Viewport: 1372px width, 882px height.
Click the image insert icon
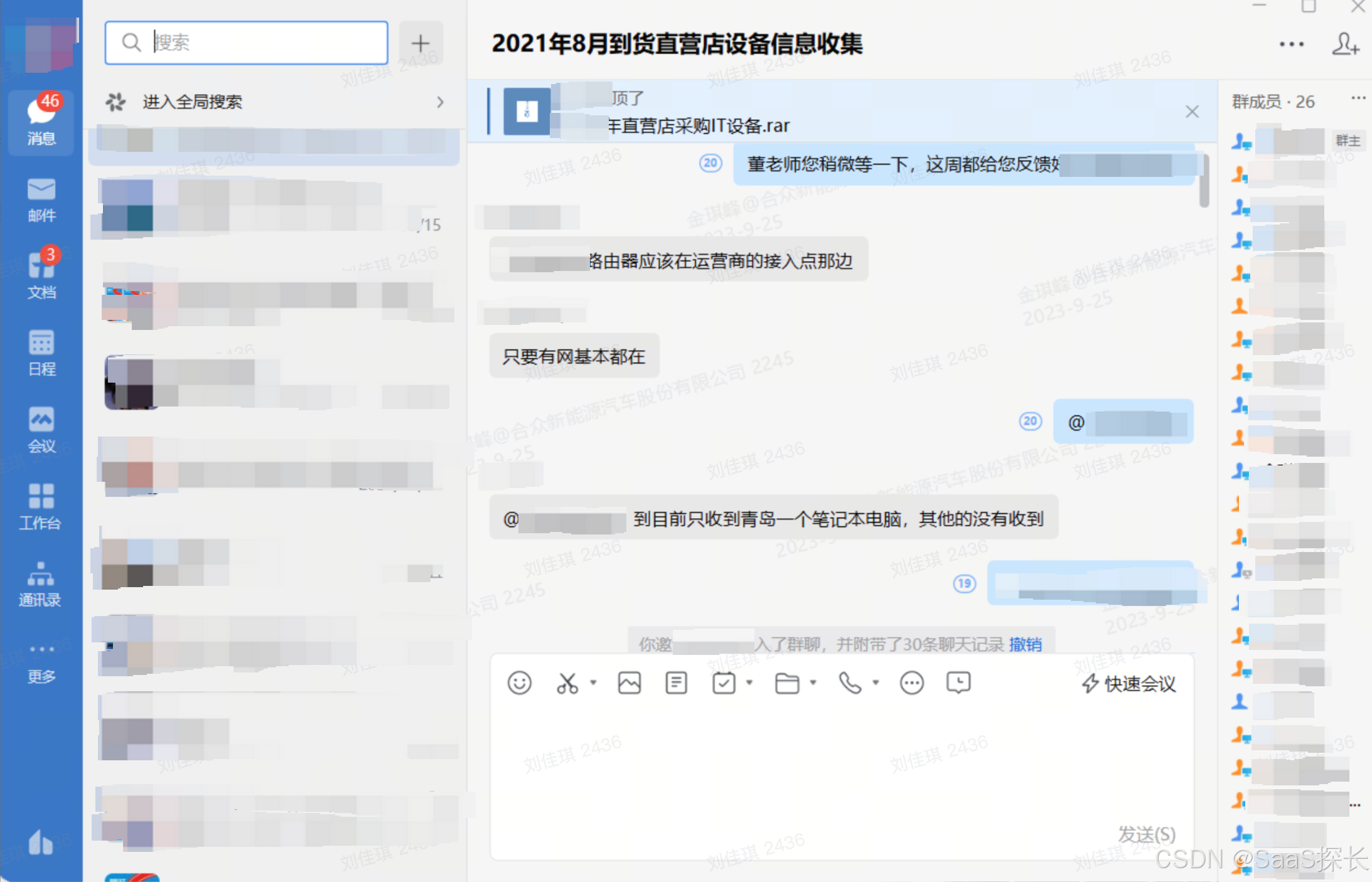point(629,683)
